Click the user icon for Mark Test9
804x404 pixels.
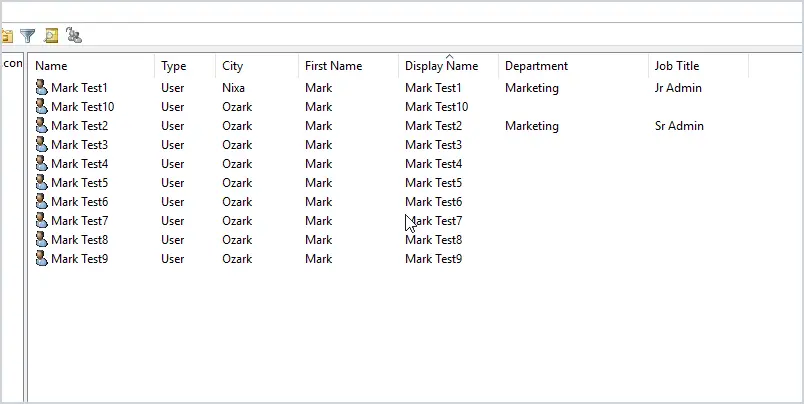coord(42,258)
